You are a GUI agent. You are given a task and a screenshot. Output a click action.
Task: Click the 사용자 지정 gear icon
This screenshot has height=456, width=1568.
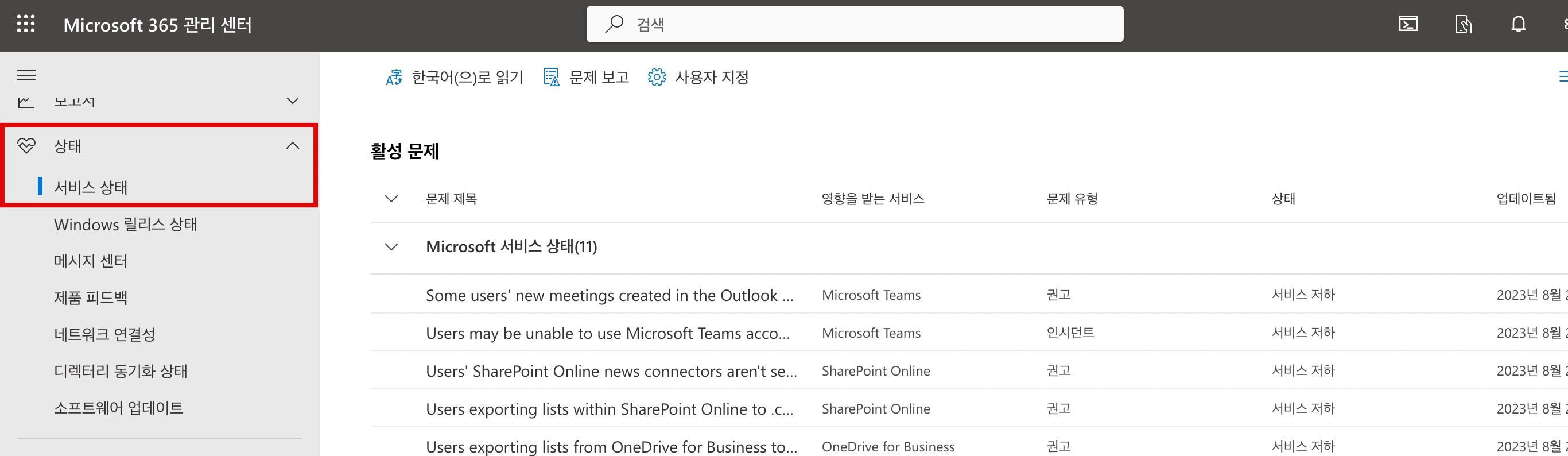657,78
